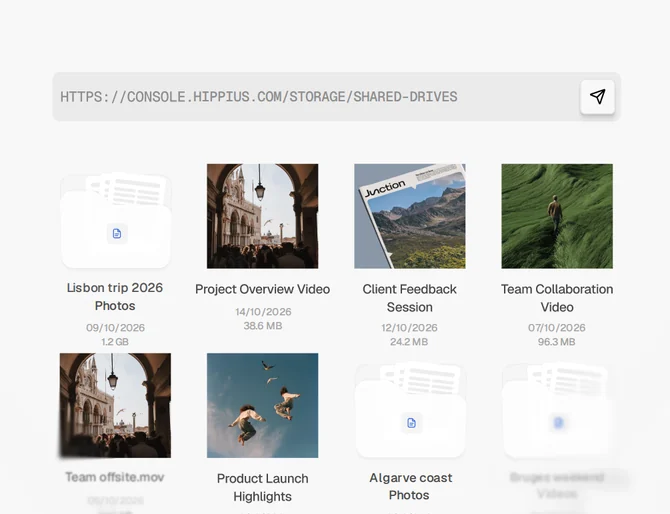Open the Team offsite.mov thumbnail

point(115,405)
